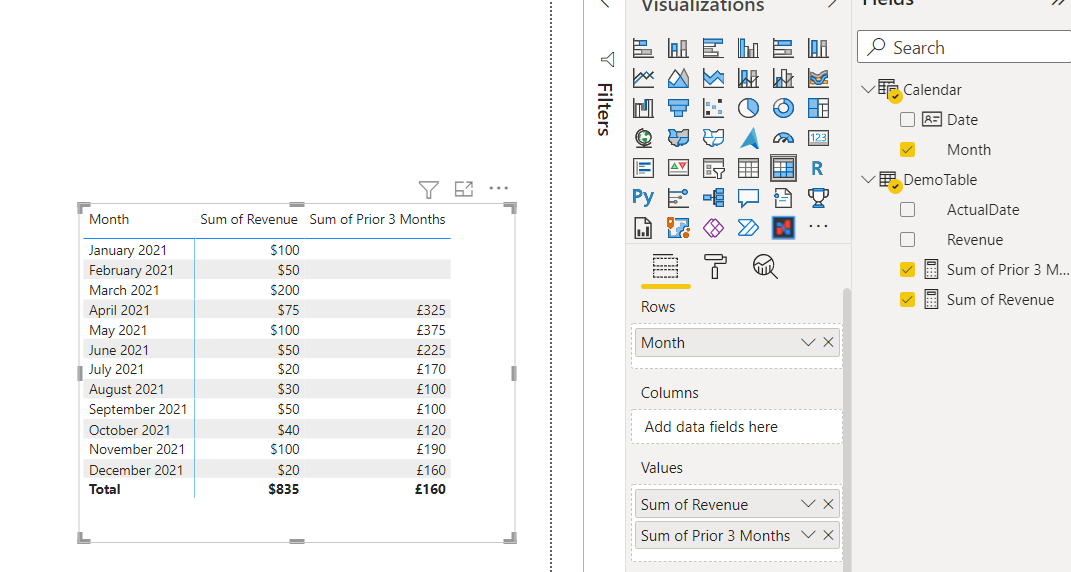Open More options on the matrix visual
The width and height of the screenshot is (1071, 572).
(x=499, y=188)
